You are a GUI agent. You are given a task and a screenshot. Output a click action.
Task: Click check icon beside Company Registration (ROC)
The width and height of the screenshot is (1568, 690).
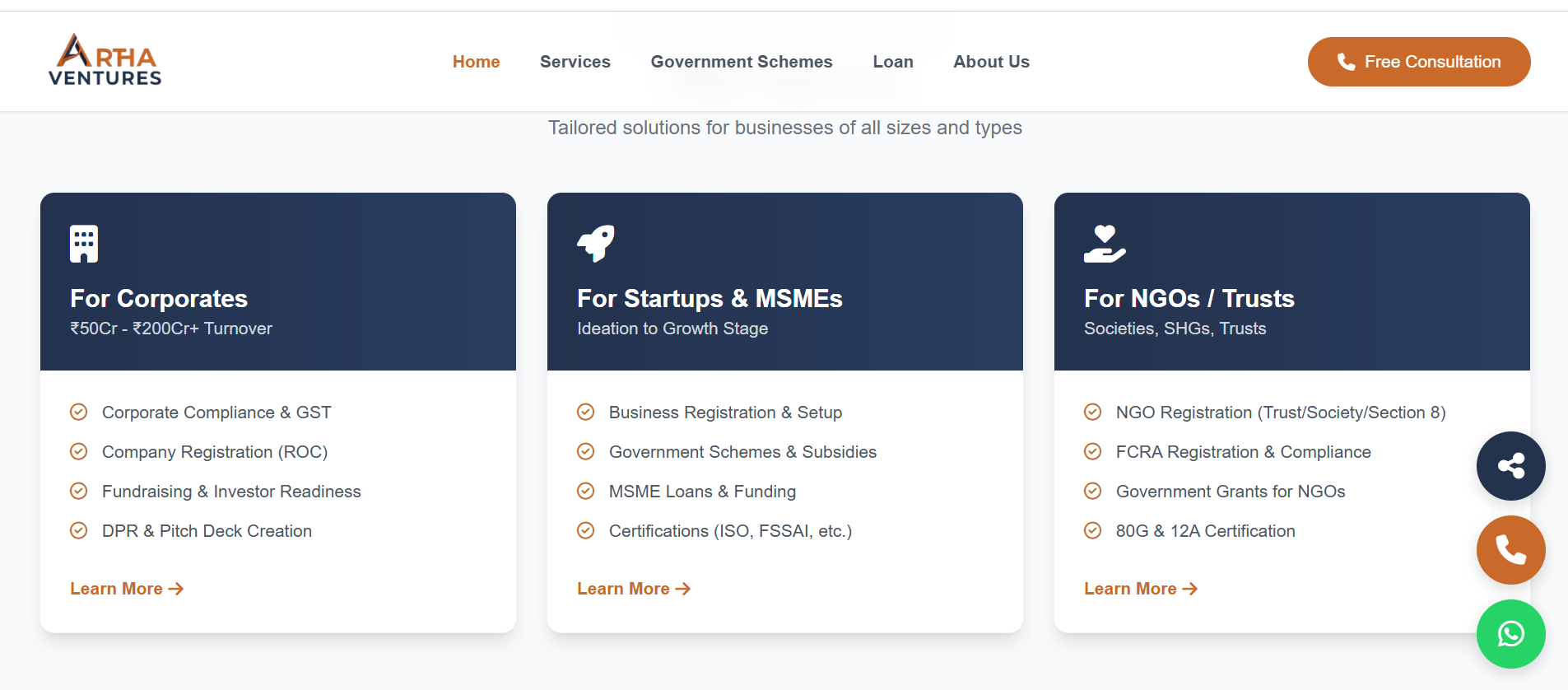coord(79,451)
